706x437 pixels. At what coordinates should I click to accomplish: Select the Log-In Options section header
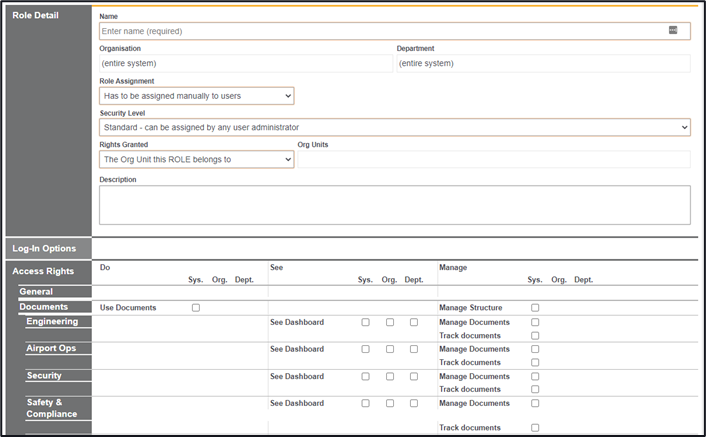[x=44, y=248]
